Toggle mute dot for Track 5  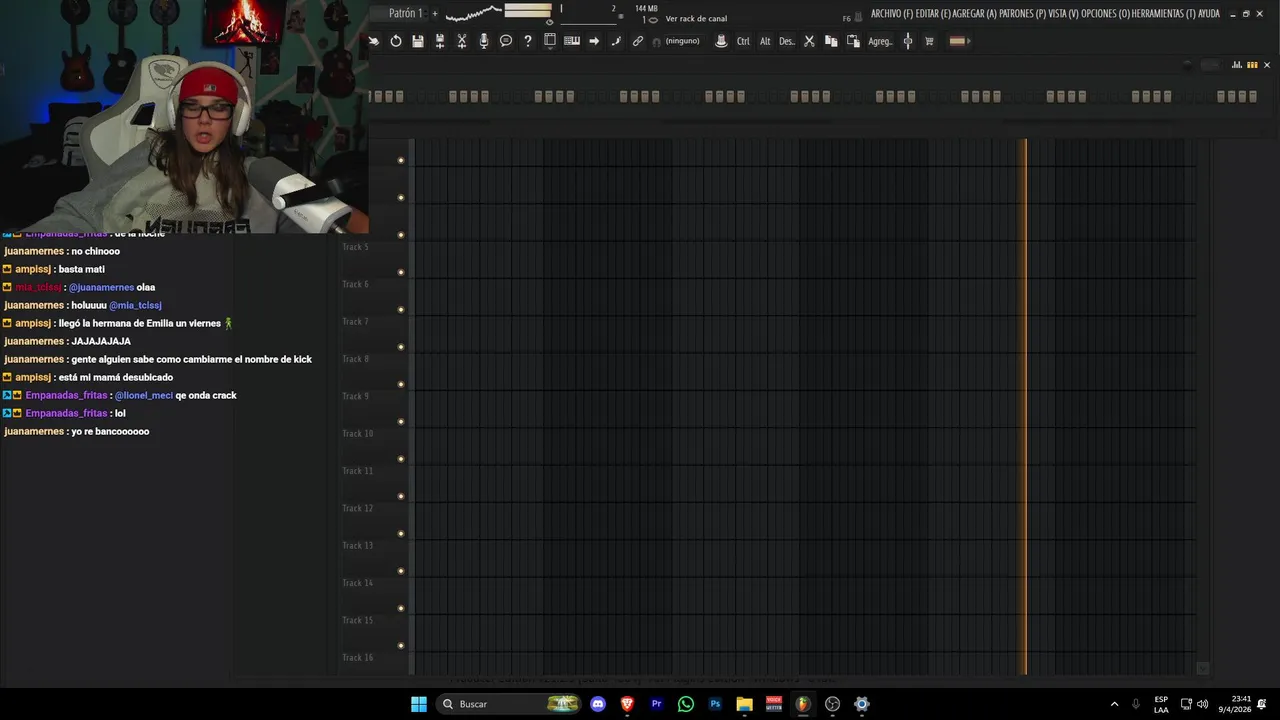tap(401, 272)
